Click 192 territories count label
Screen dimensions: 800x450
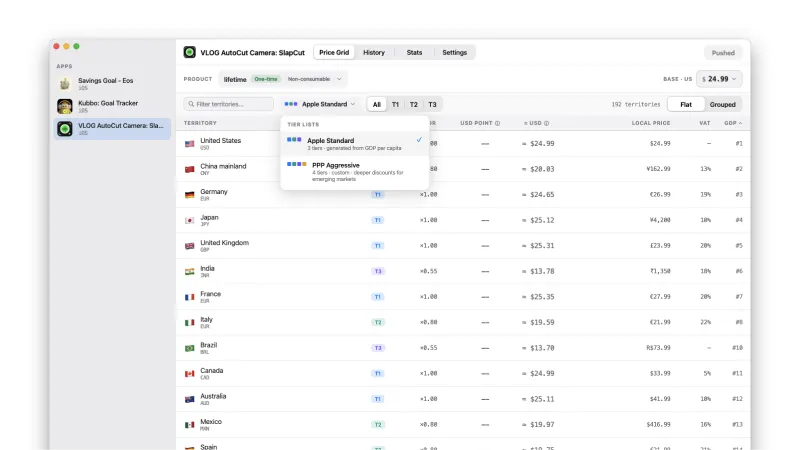(x=636, y=104)
